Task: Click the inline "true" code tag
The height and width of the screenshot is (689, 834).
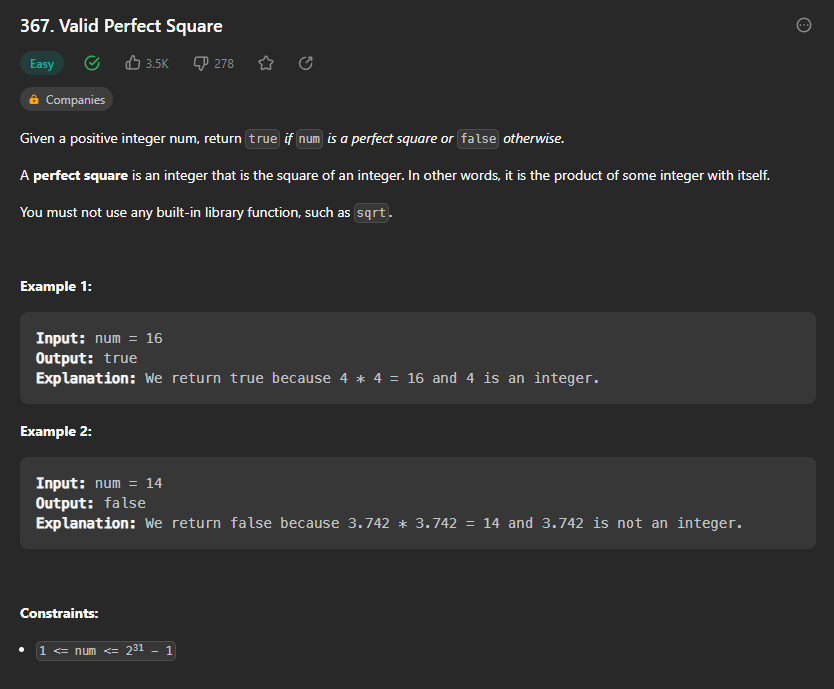Action: (x=263, y=139)
